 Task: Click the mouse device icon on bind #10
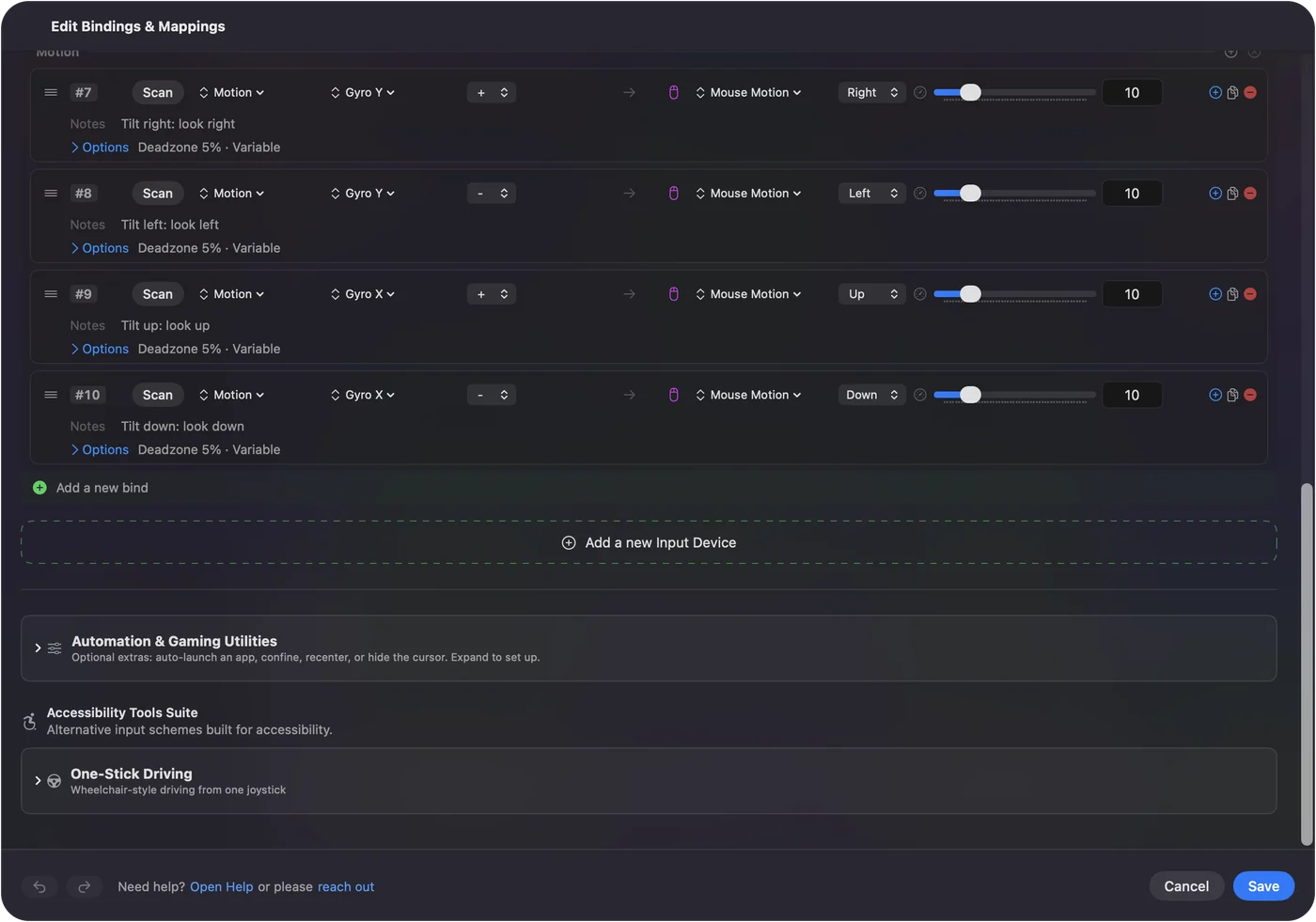(673, 395)
